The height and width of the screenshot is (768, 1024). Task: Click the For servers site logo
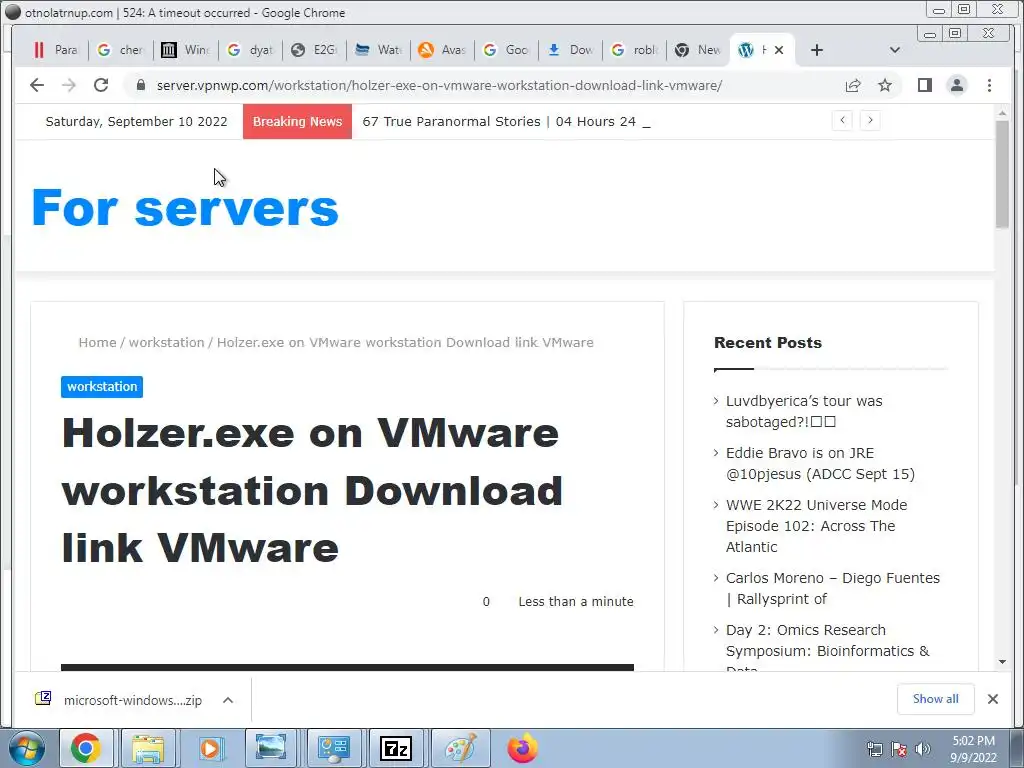click(185, 208)
